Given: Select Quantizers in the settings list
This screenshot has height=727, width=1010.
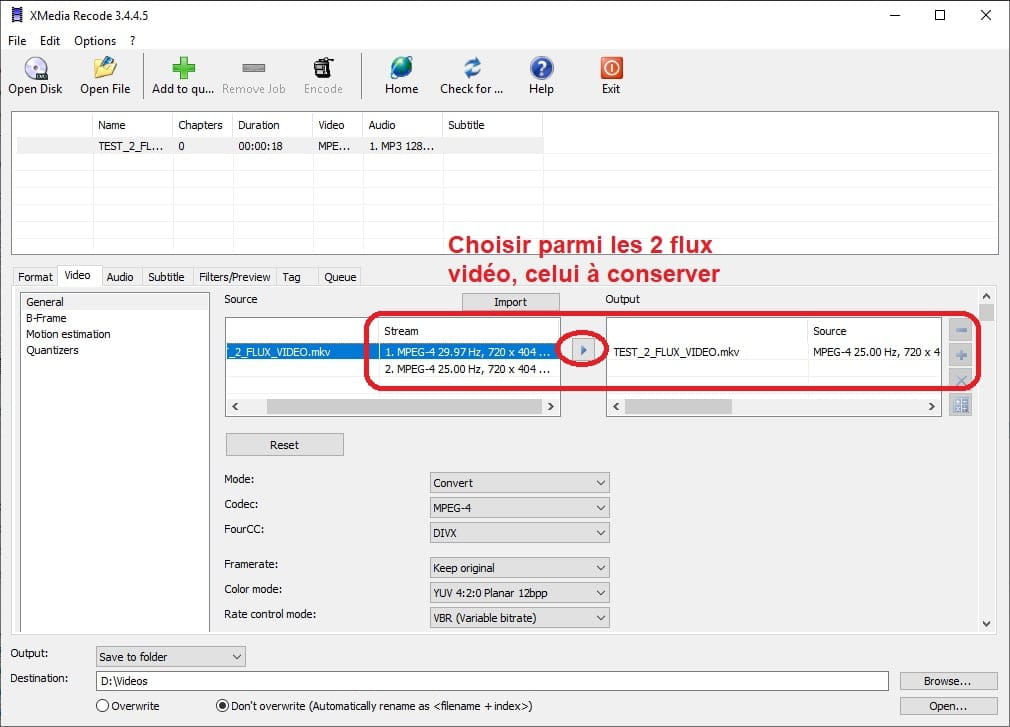Looking at the screenshot, I should [115, 350].
